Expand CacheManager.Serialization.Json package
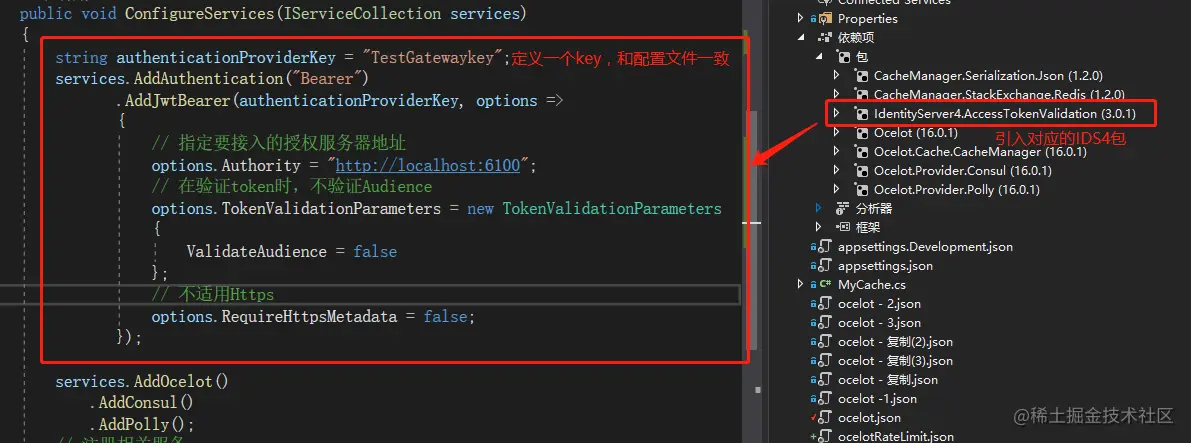Image resolution: width=1191 pixels, height=443 pixels. 836,75
